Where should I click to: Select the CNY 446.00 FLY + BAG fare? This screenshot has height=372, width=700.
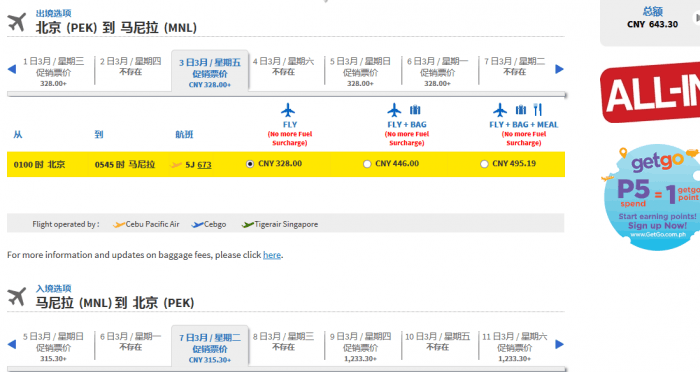[367, 164]
